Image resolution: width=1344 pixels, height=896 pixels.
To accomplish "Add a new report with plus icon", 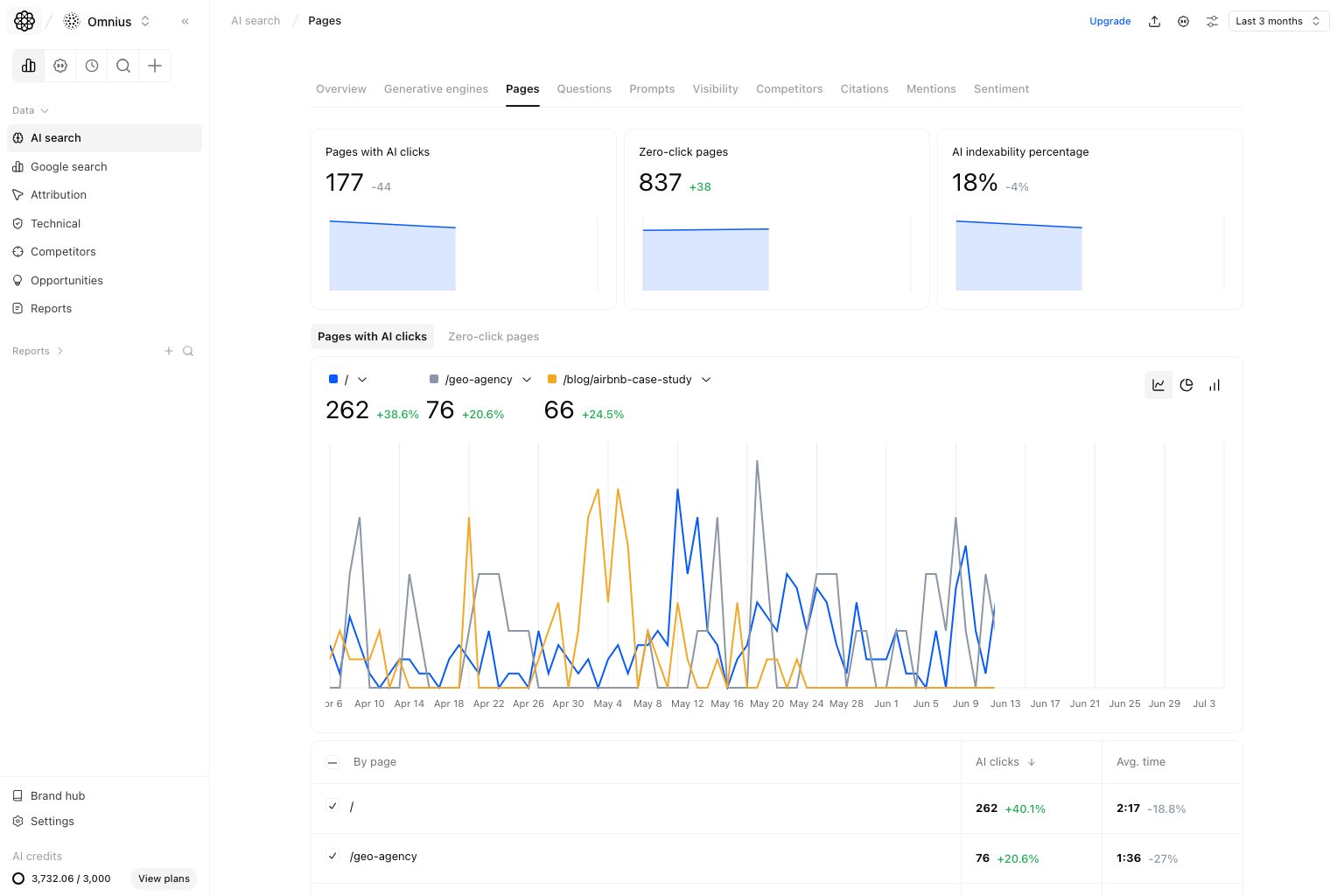I will pos(169,351).
